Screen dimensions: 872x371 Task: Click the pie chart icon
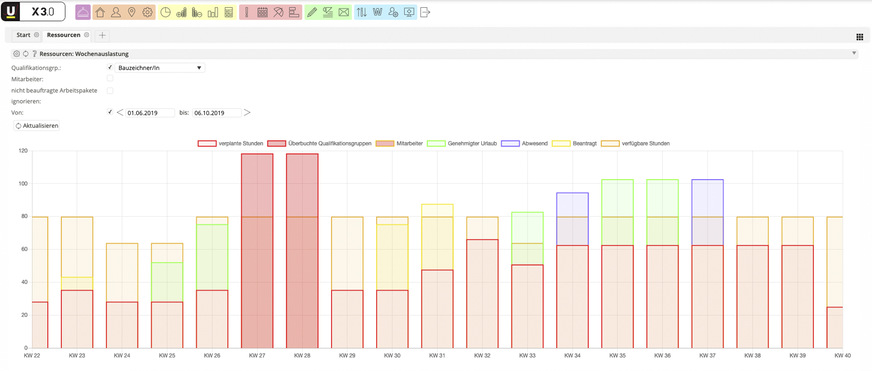166,12
